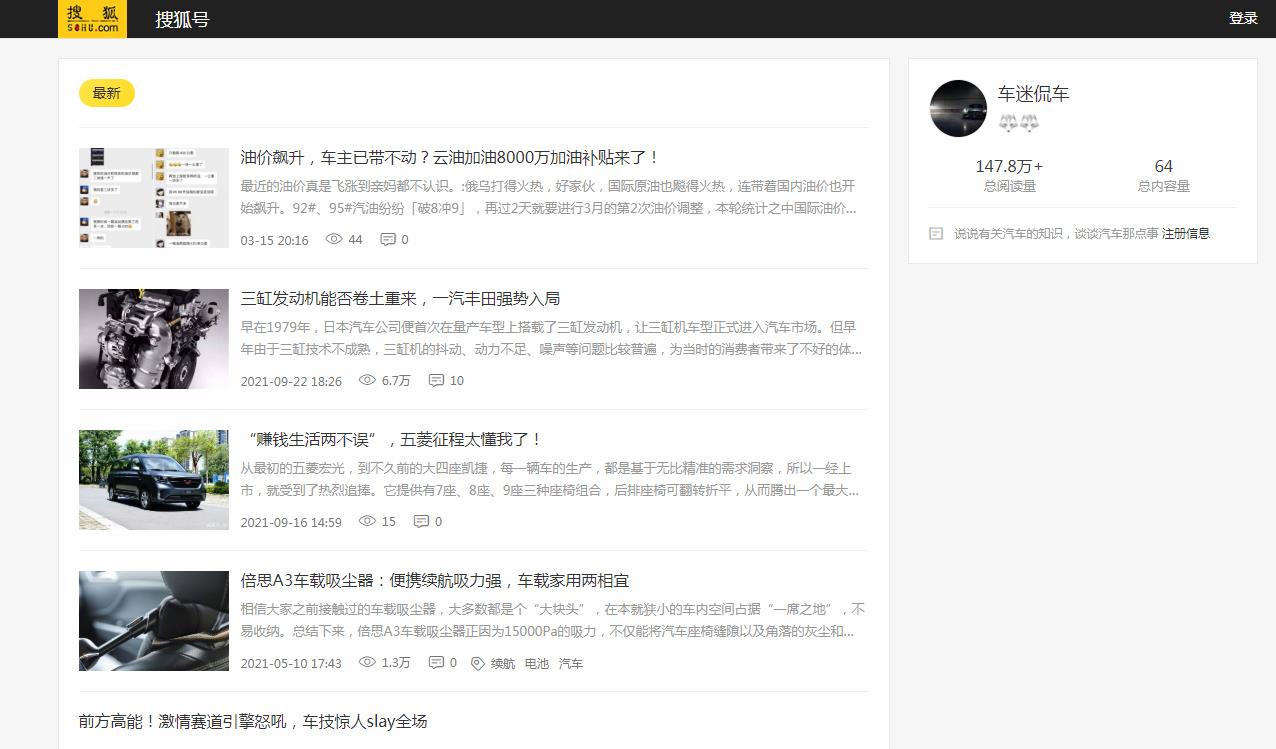Select the 汽车 tag
Image resolution: width=1276 pixels, height=749 pixels.
point(571,663)
